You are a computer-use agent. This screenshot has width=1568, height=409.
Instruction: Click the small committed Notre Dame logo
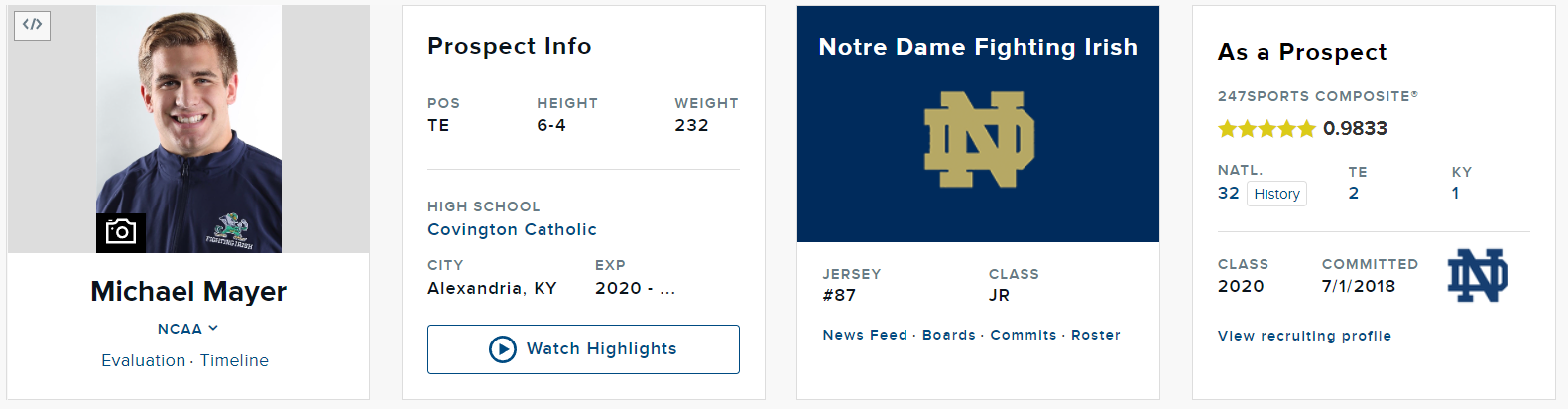click(x=1478, y=276)
